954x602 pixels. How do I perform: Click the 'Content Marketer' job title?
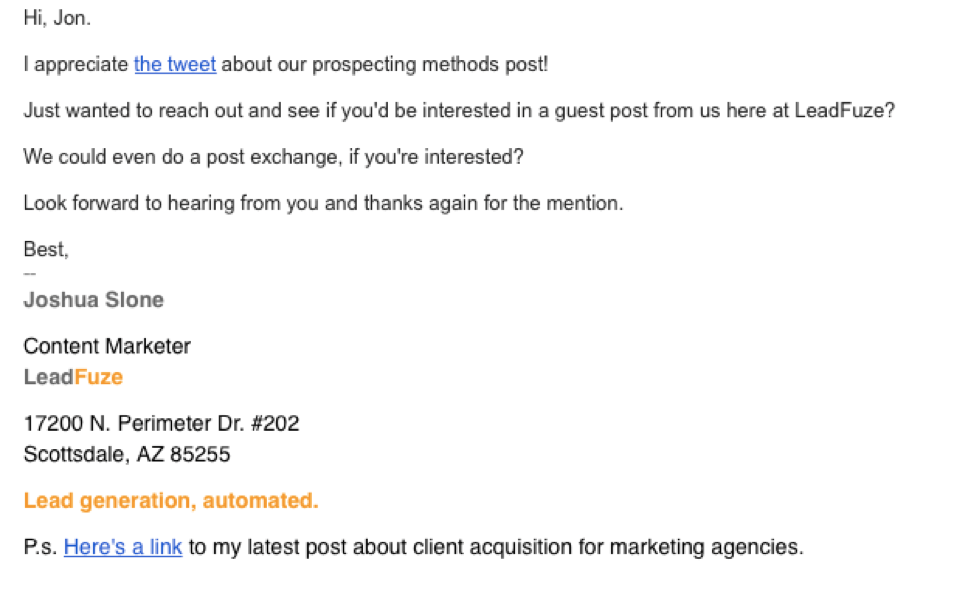tap(107, 346)
